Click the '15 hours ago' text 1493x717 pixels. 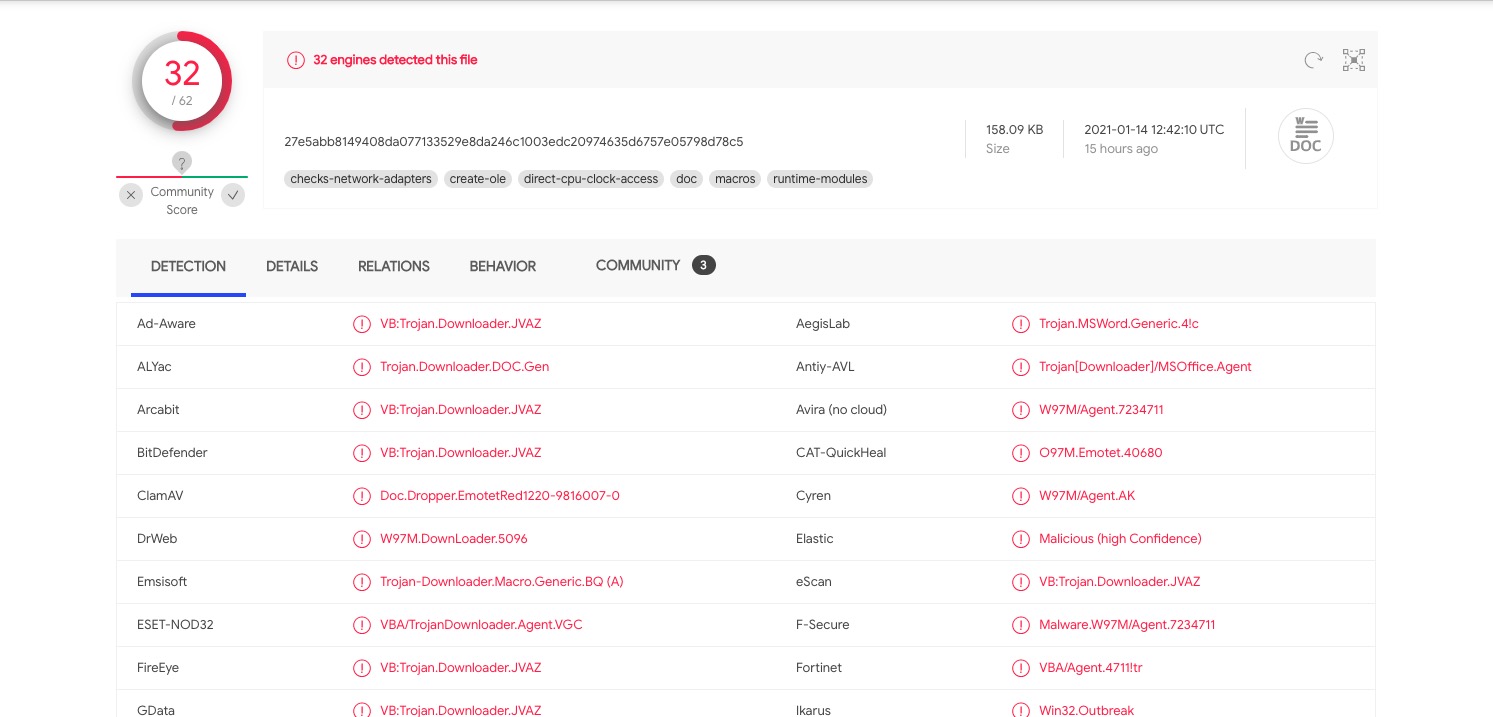click(x=1121, y=149)
